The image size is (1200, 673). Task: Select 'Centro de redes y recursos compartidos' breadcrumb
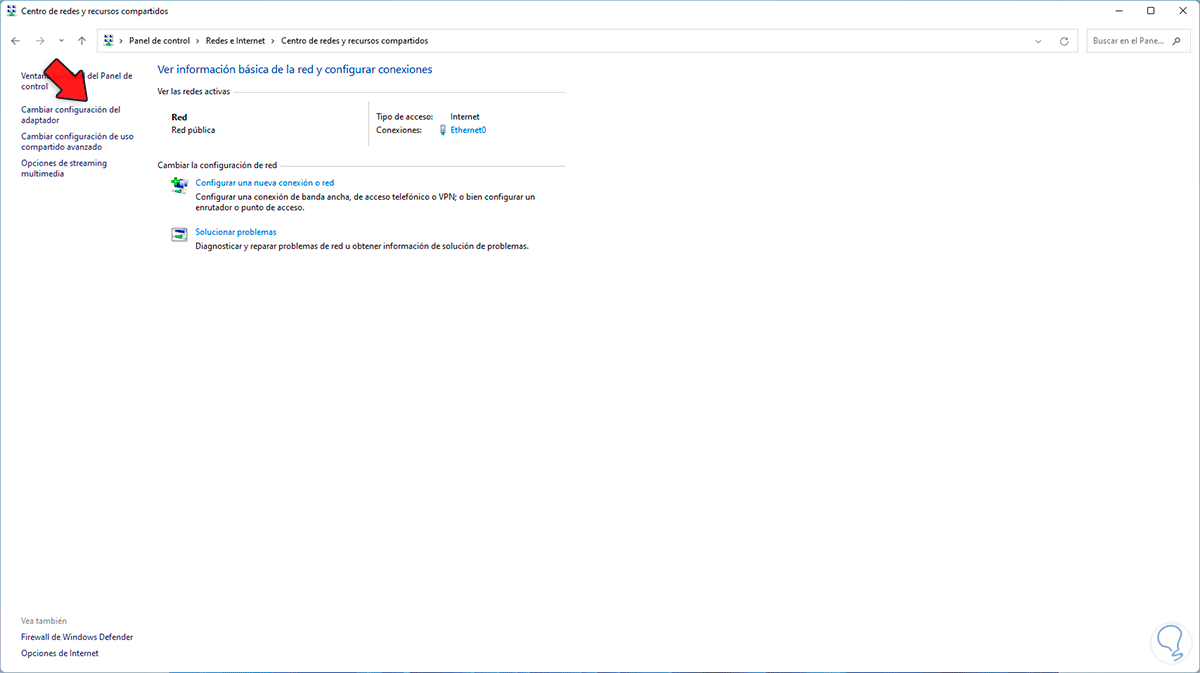pyautogui.click(x=354, y=41)
